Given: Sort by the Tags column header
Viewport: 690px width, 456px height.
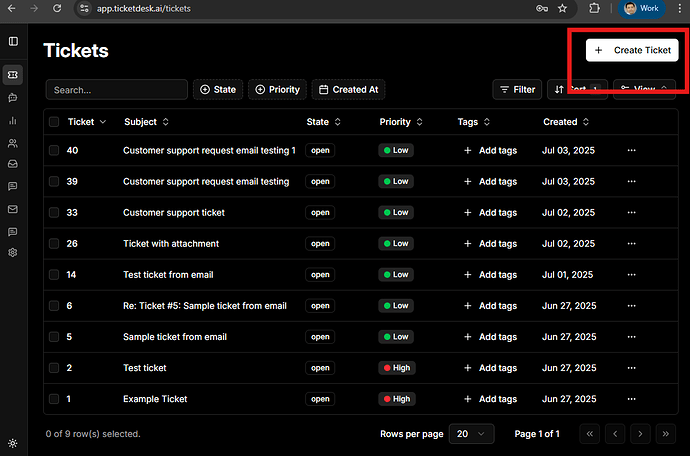Looking at the screenshot, I should pyautogui.click(x=473, y=122).
